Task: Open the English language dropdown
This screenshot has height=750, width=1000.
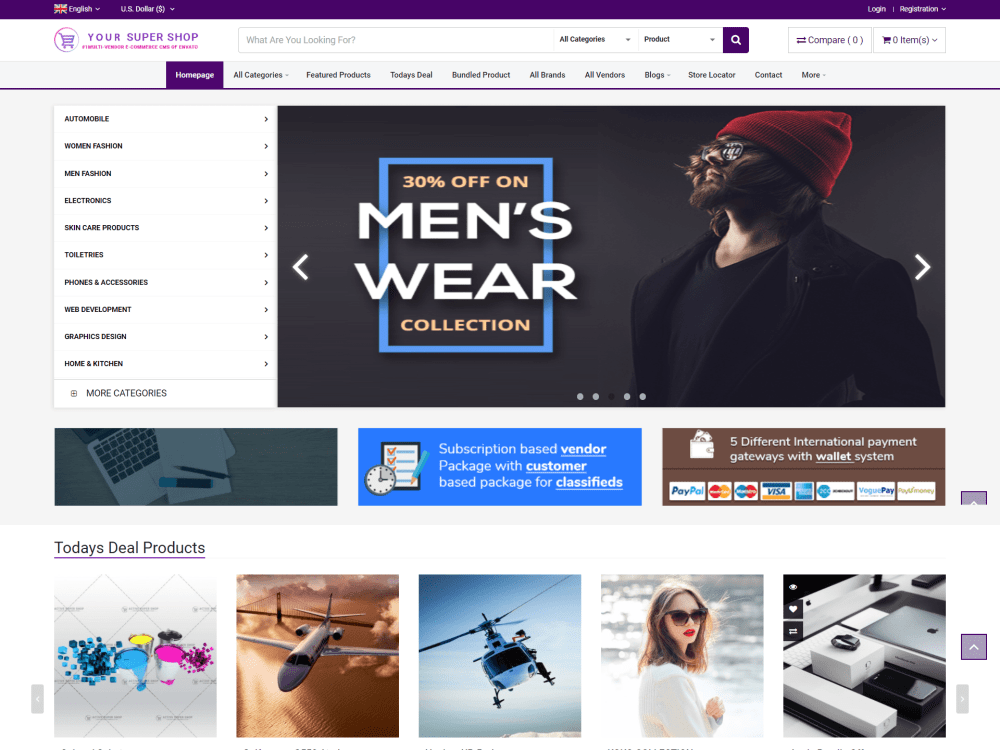Action: pos(77,9)
